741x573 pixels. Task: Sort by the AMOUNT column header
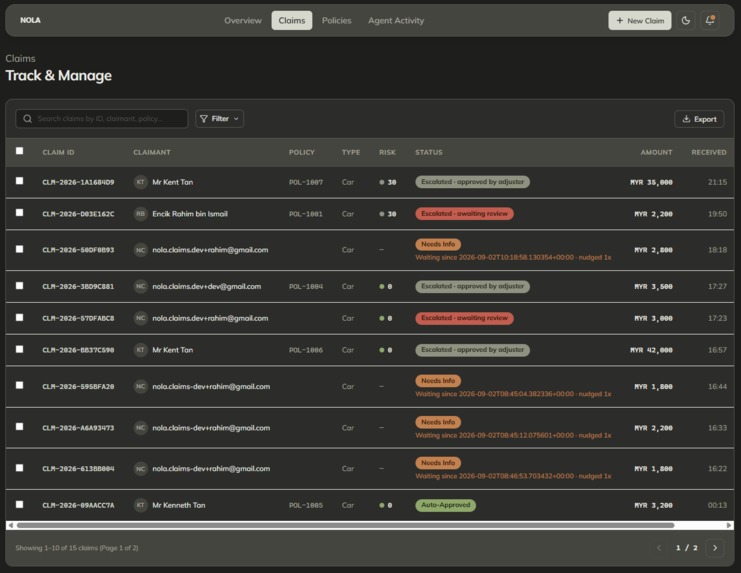click(656, 152)
